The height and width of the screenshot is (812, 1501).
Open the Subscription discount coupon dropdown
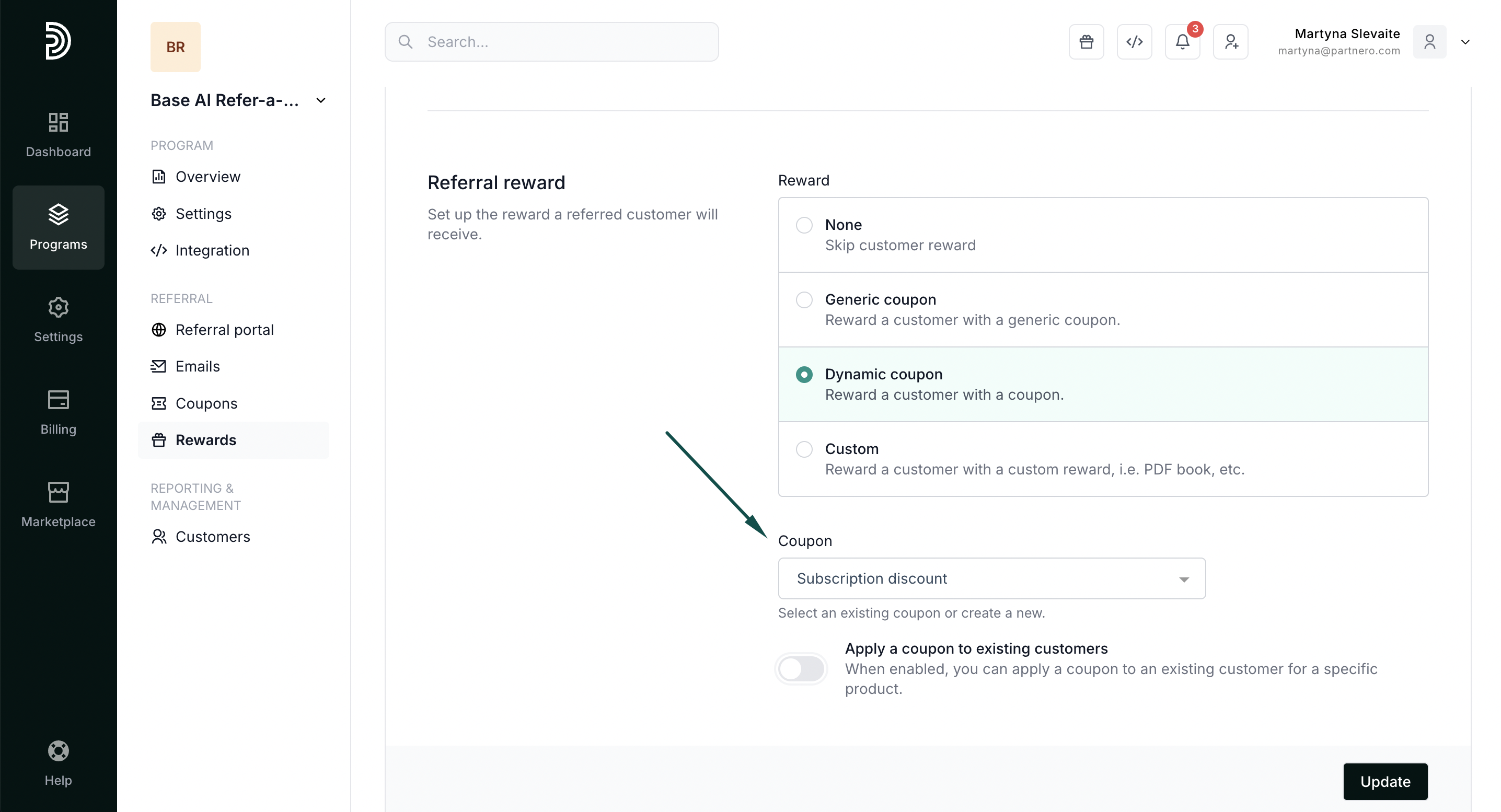tap(992, 578)
